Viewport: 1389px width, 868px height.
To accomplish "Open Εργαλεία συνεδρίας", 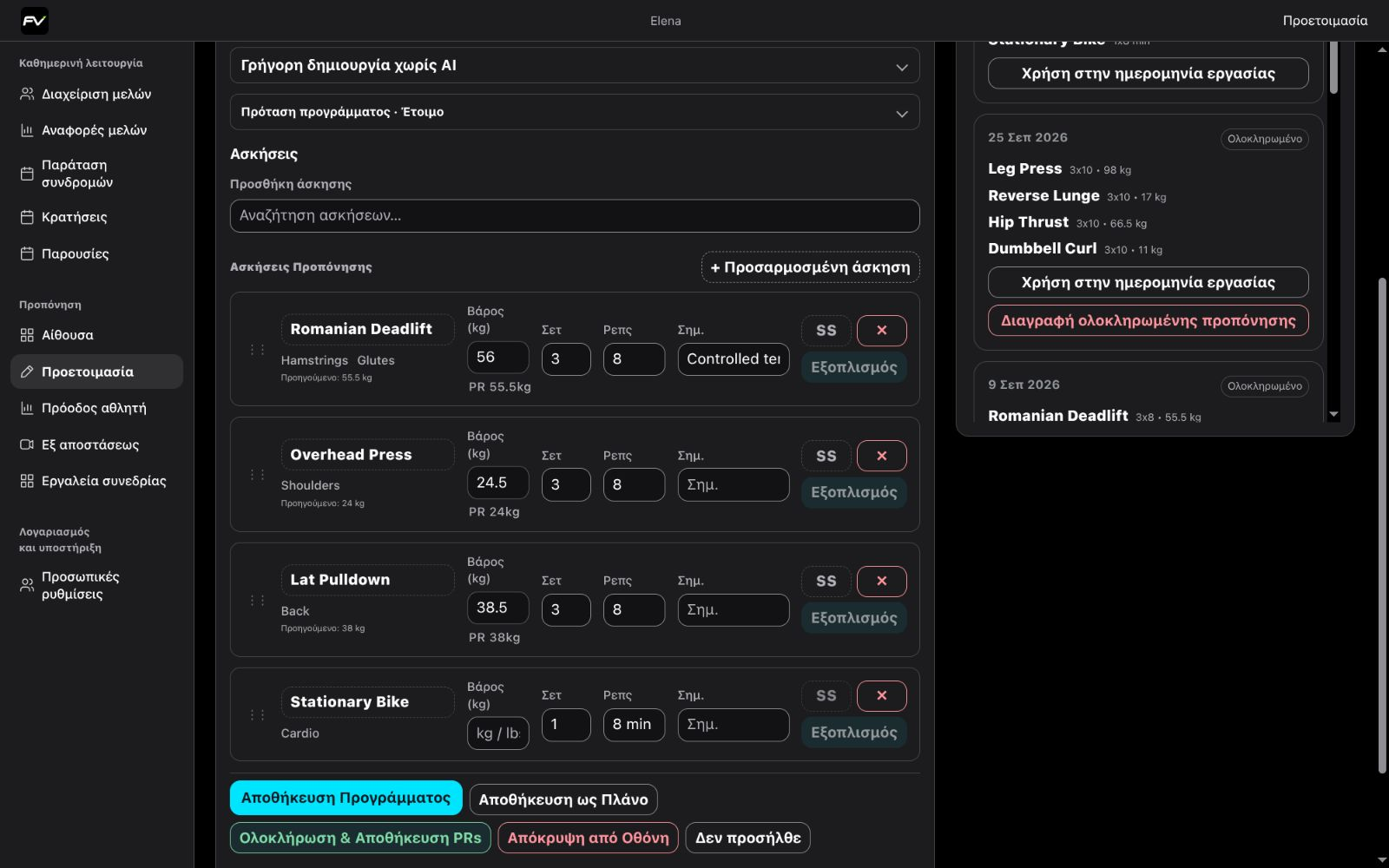I will (x=96, y=481).
